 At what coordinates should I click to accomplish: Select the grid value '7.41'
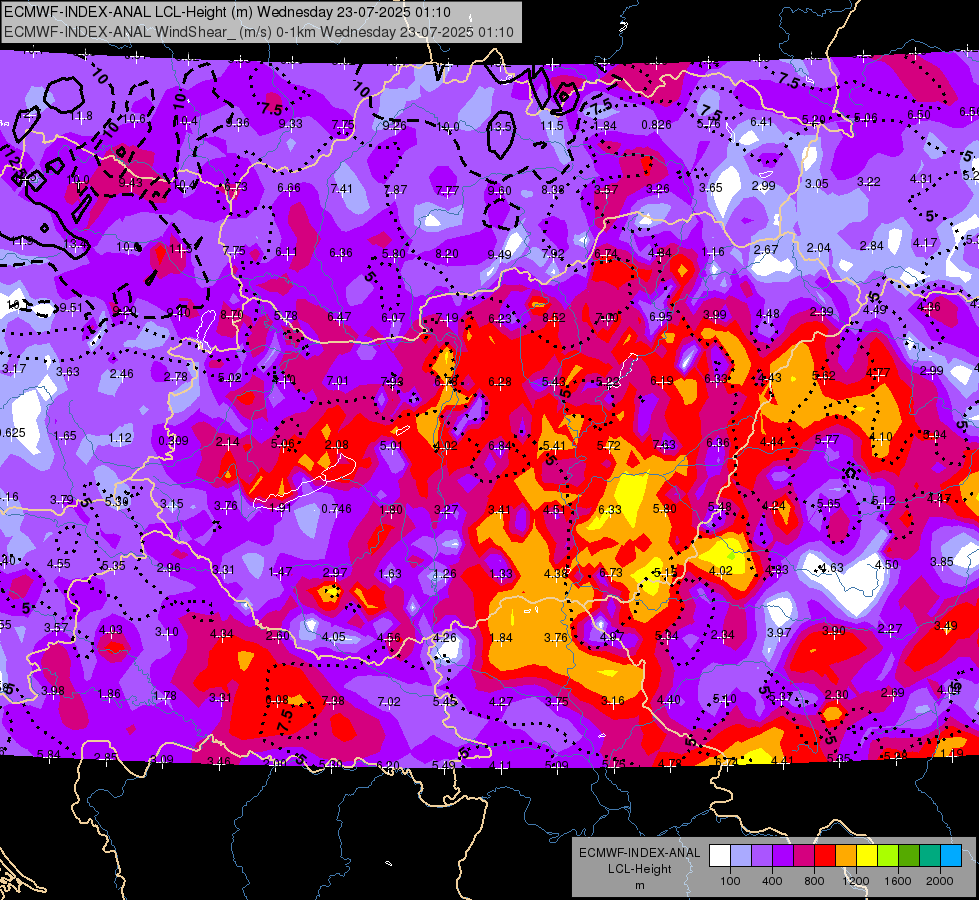coord(342,189)
